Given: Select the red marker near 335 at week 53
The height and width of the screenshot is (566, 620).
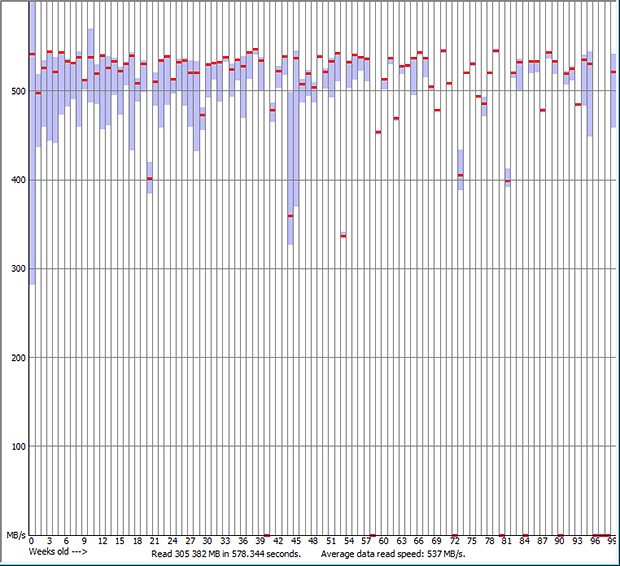Looking at the screenshot, I should pyautogui.click(x=343, y=236).
